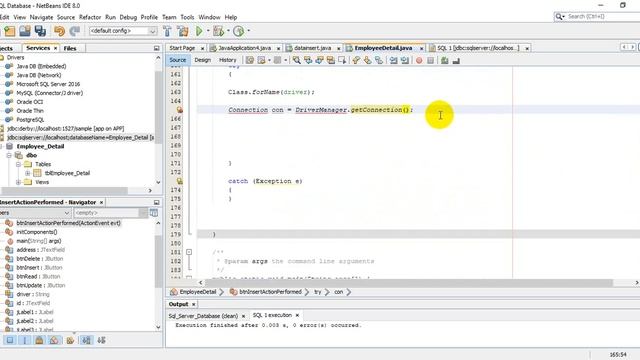Click the Find Selection magnifier icon in editor toolbar

tap(297, 60)
